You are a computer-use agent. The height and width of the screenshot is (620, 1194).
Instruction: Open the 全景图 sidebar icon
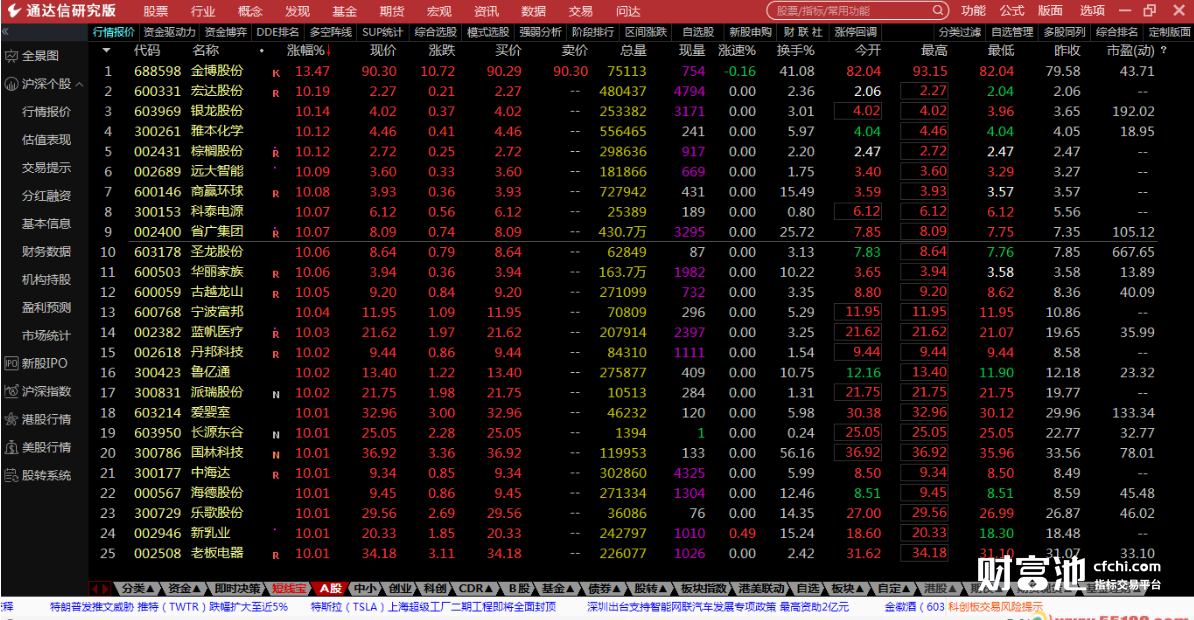click(x=11, y=56)
